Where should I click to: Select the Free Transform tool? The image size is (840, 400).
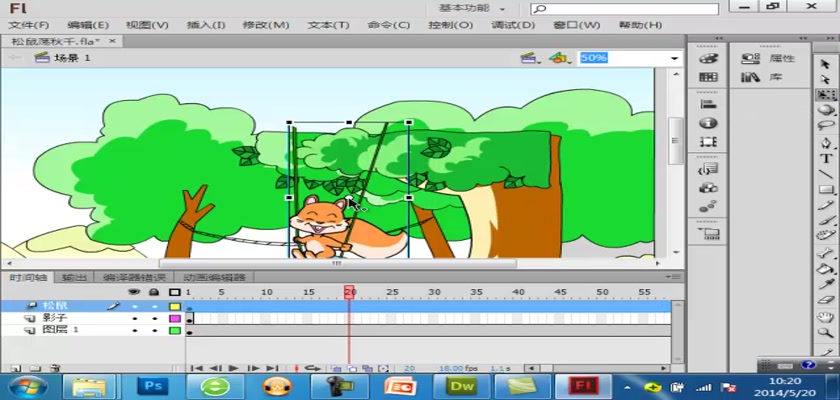pos(826,95)
